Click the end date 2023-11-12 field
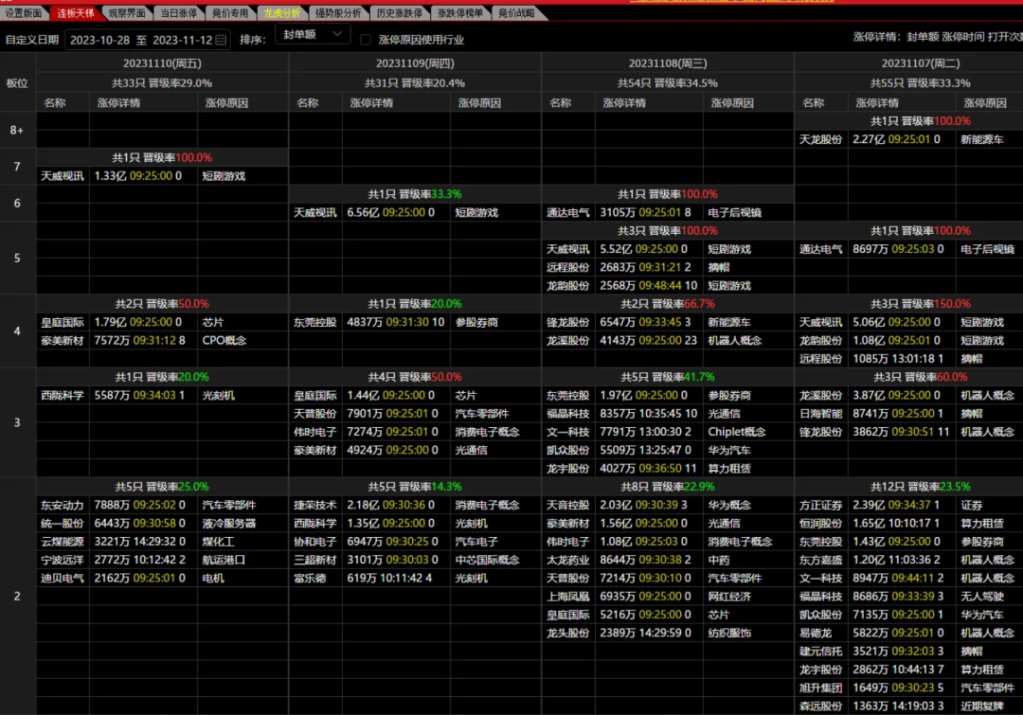 pos(181,40)
